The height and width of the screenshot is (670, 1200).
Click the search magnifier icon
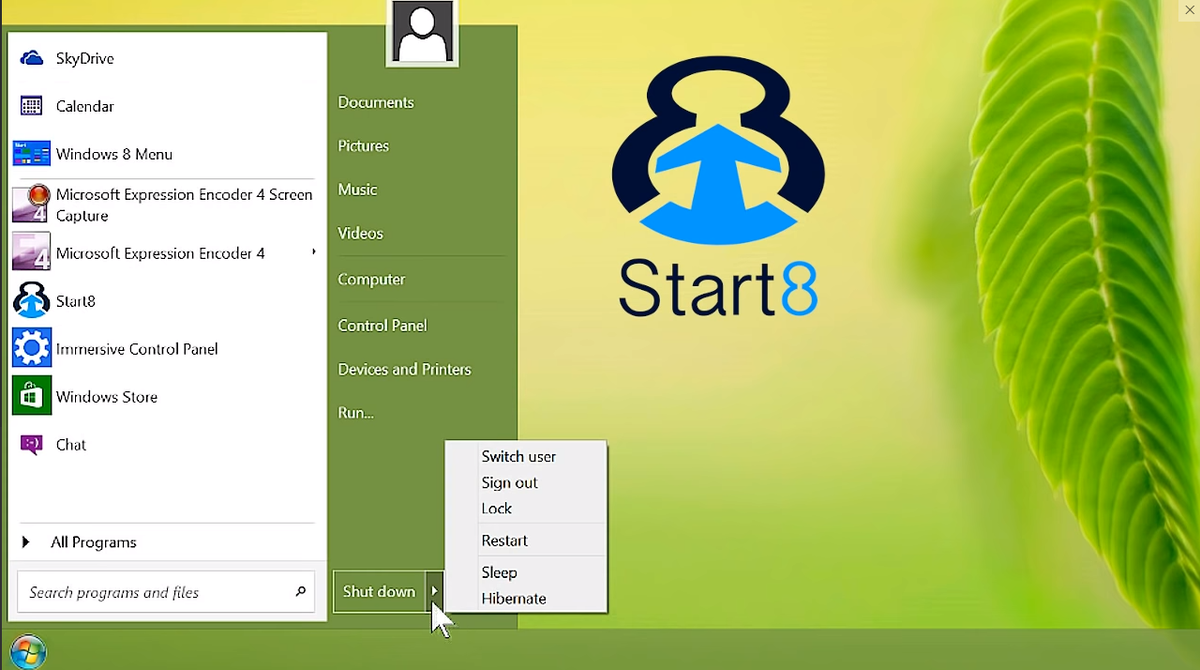tap(300, 592)
